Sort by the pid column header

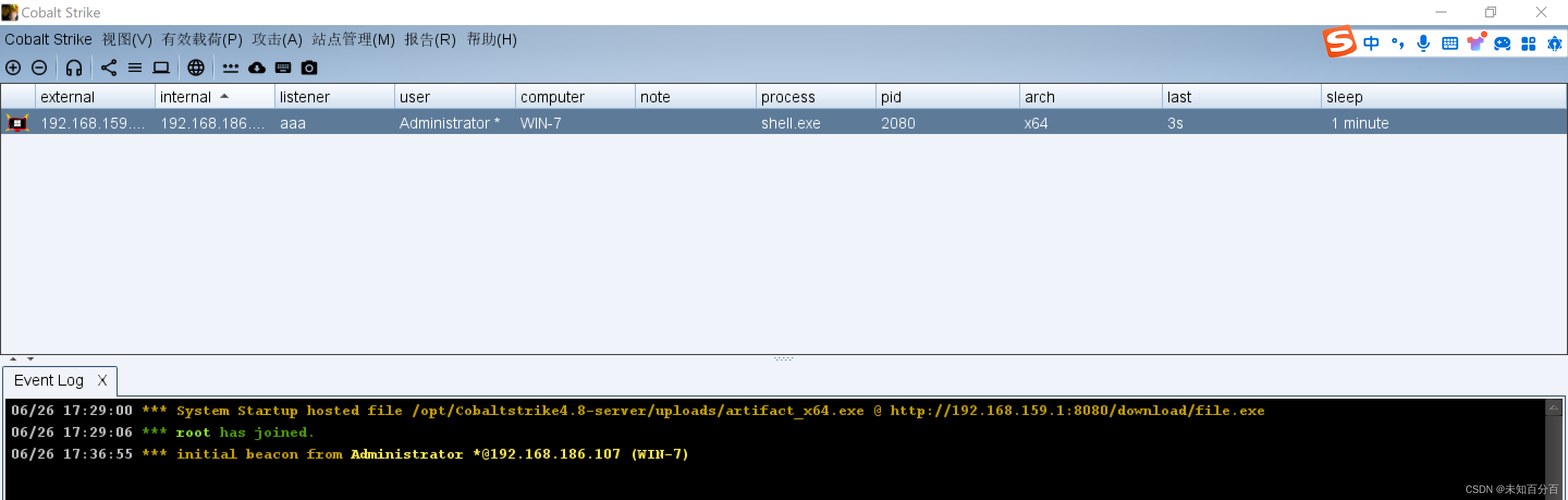pyautogui.click(x=948, y=97)
